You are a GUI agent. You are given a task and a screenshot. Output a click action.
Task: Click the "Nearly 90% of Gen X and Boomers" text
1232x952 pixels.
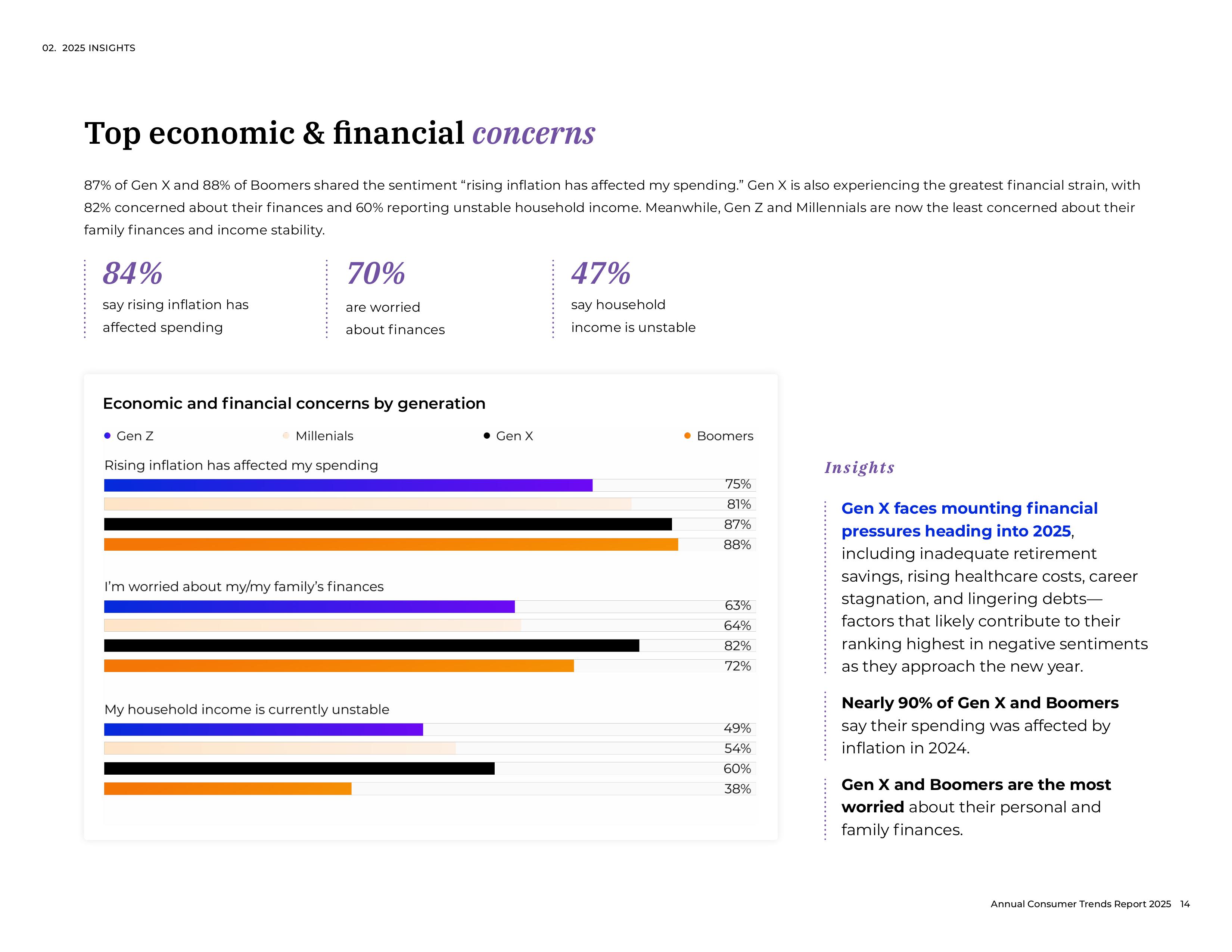pyautogui.click(x=979, y=703)
